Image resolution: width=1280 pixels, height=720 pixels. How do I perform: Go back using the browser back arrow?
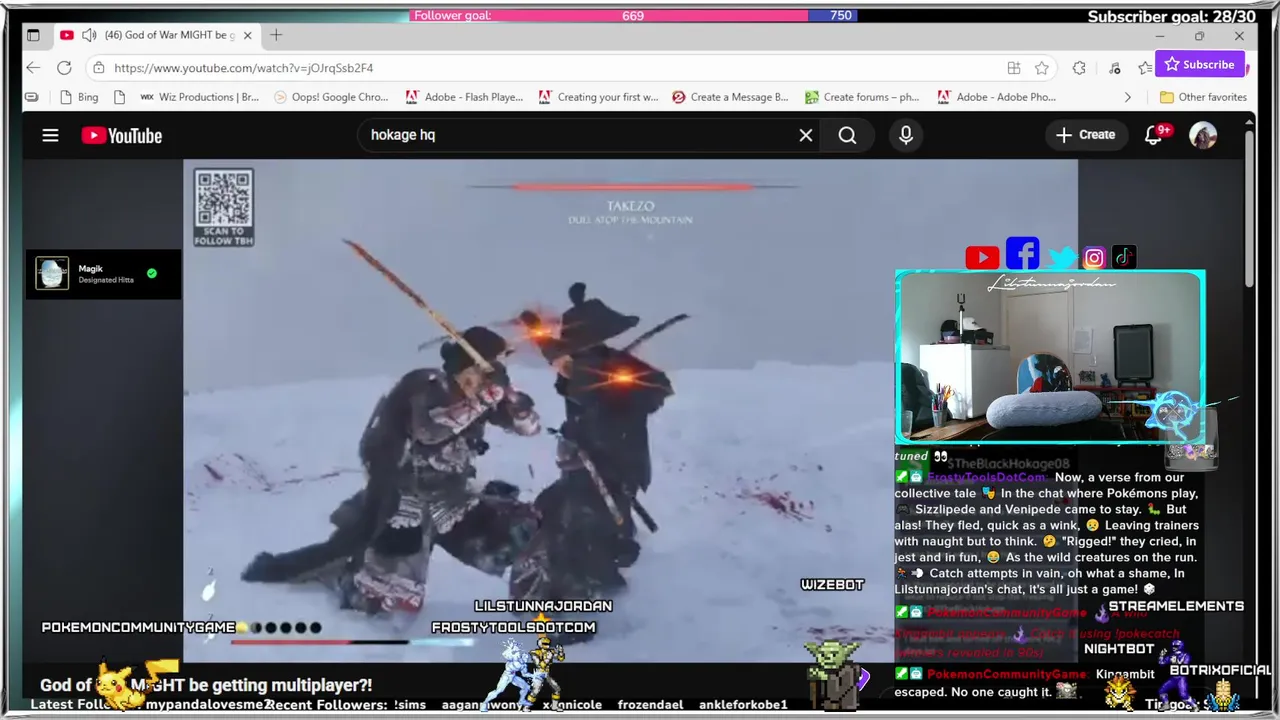[33, 67]
